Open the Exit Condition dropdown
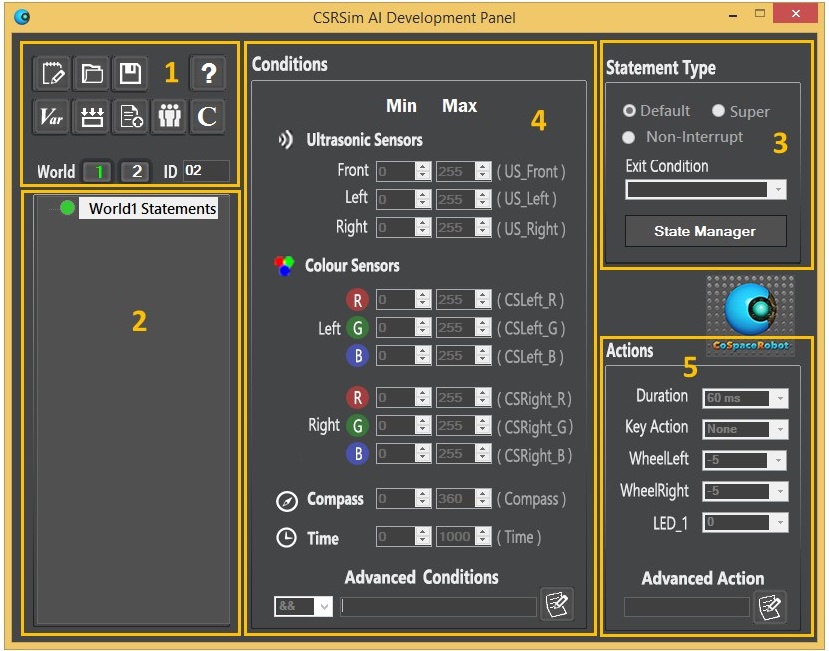 click(x=778, y=190)
